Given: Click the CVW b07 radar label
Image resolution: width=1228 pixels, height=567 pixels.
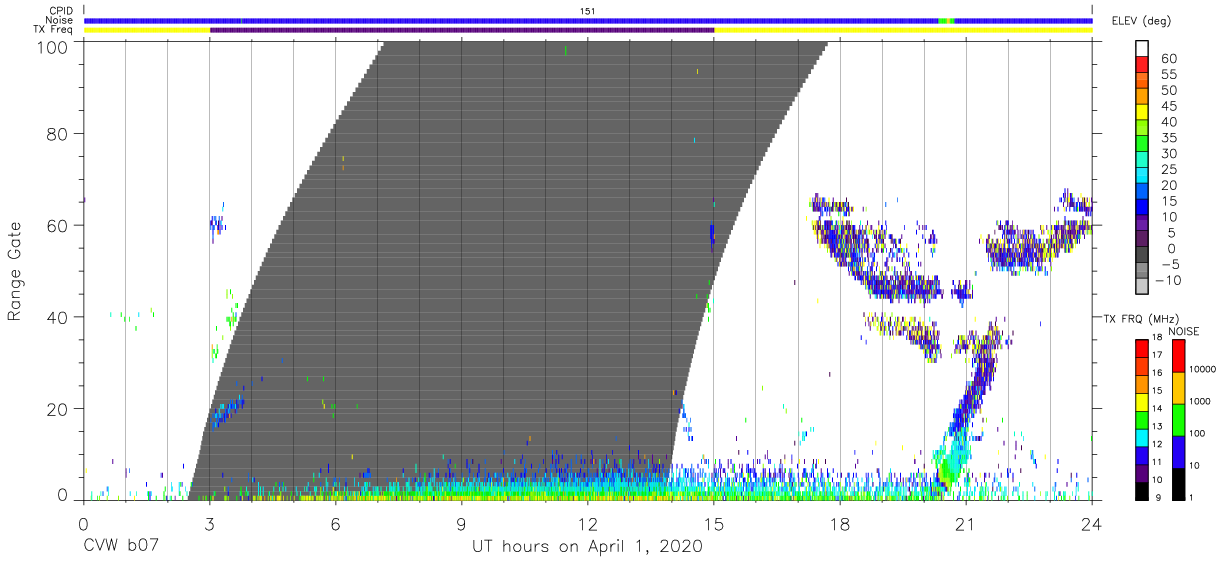Looking at the screenshot, I should coord(121,548).
